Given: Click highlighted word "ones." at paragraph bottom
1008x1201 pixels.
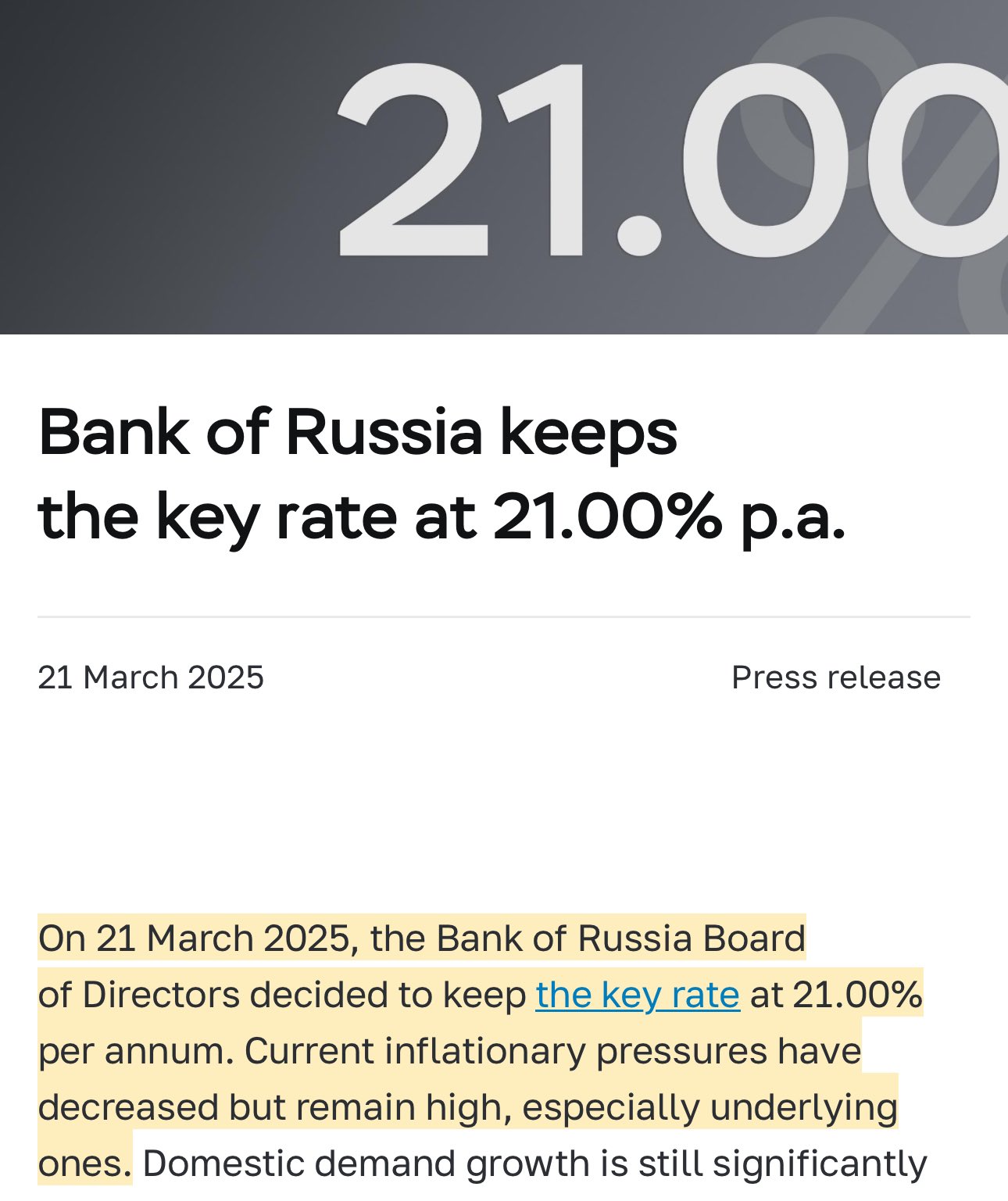Looking at the screenshot, I should point(84,1163).
